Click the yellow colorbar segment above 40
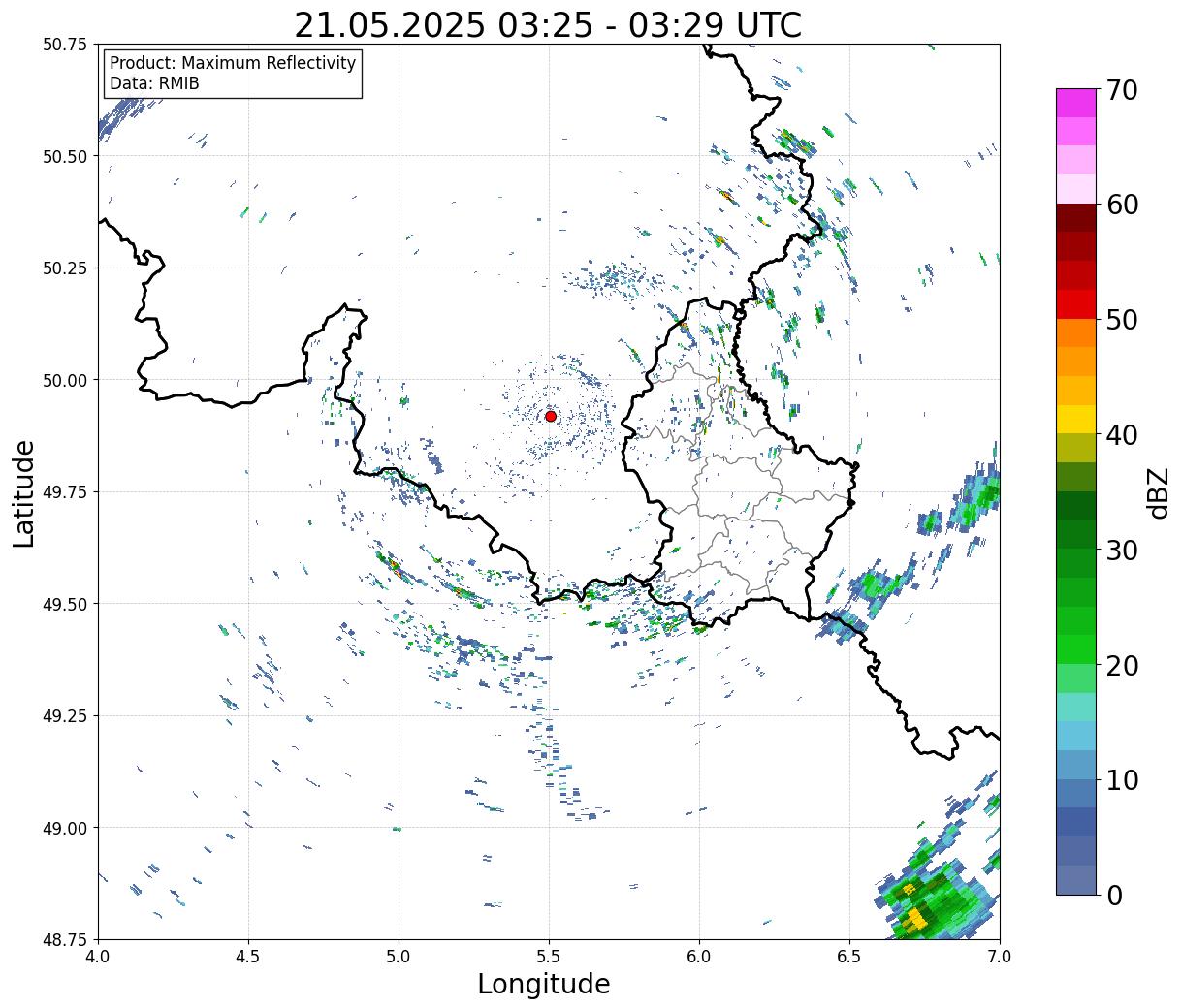The image size is (1182, 1008). coord(1076,419)
